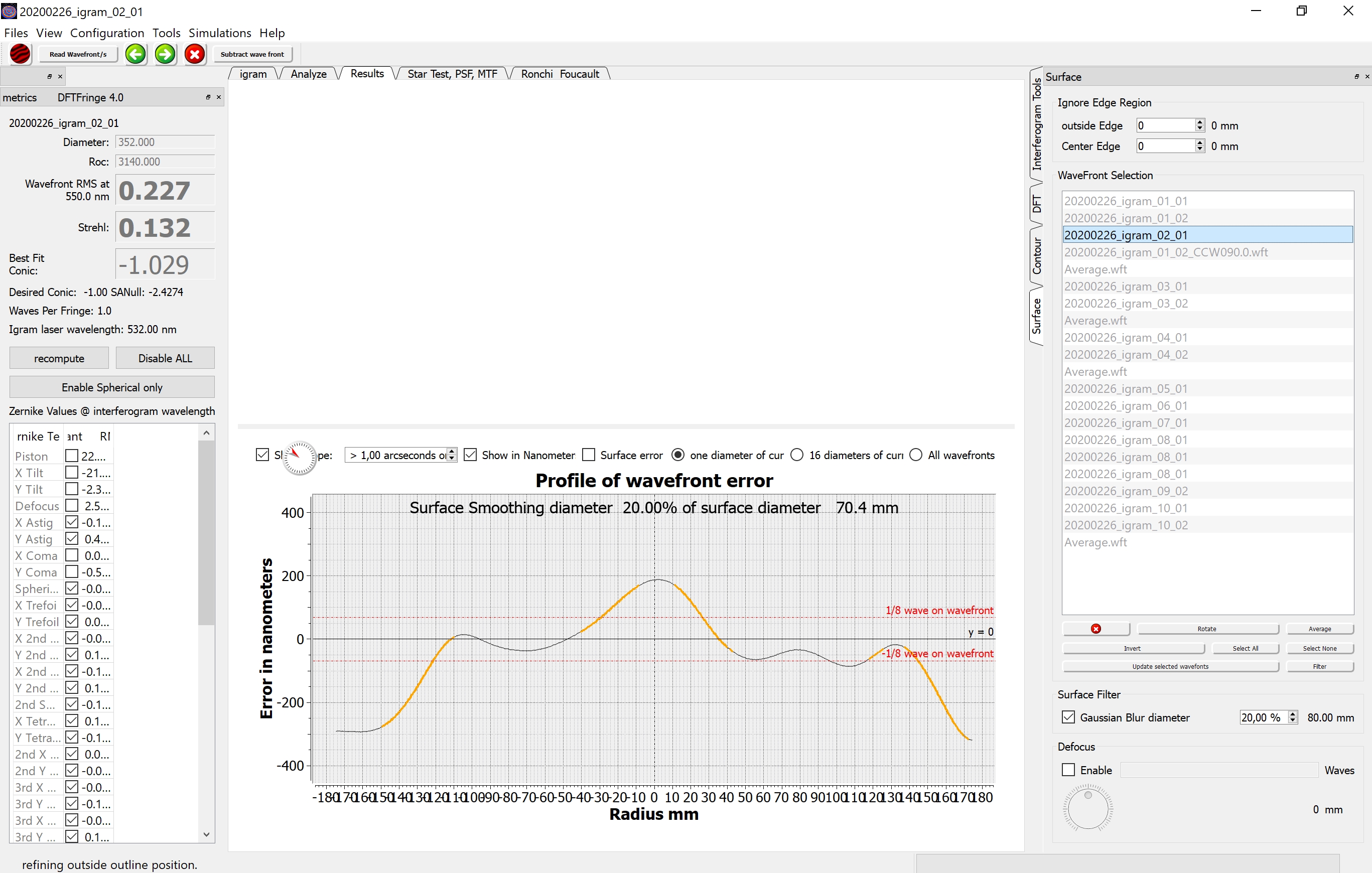Click the Subtract wave front button
Screen dimensions: 1372x873
pyautogui.click(x=252, y=54)
